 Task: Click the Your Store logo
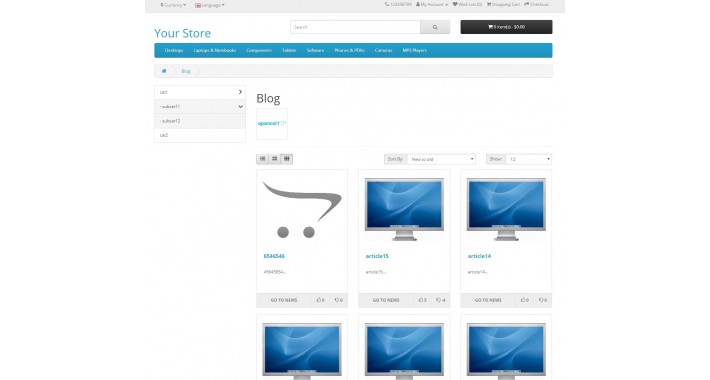pyautogui.click(x=182, y=33)
